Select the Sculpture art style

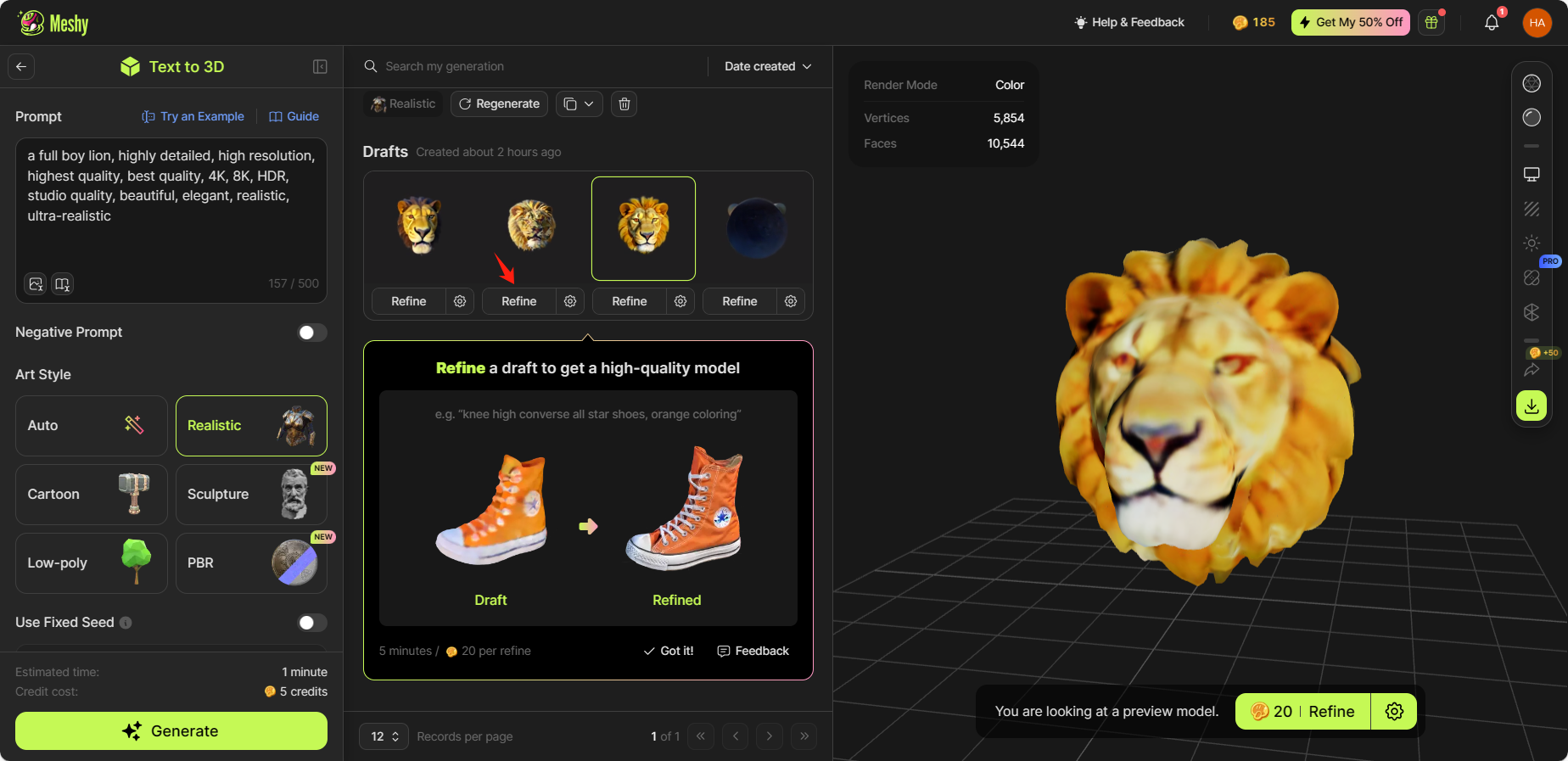(251, 495)
